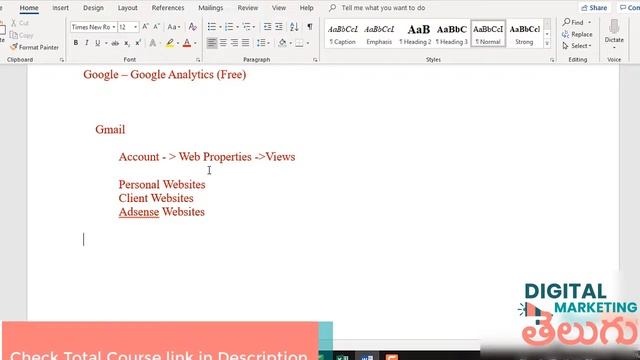Expand the Styles gallery More arrow

(547, 44)
